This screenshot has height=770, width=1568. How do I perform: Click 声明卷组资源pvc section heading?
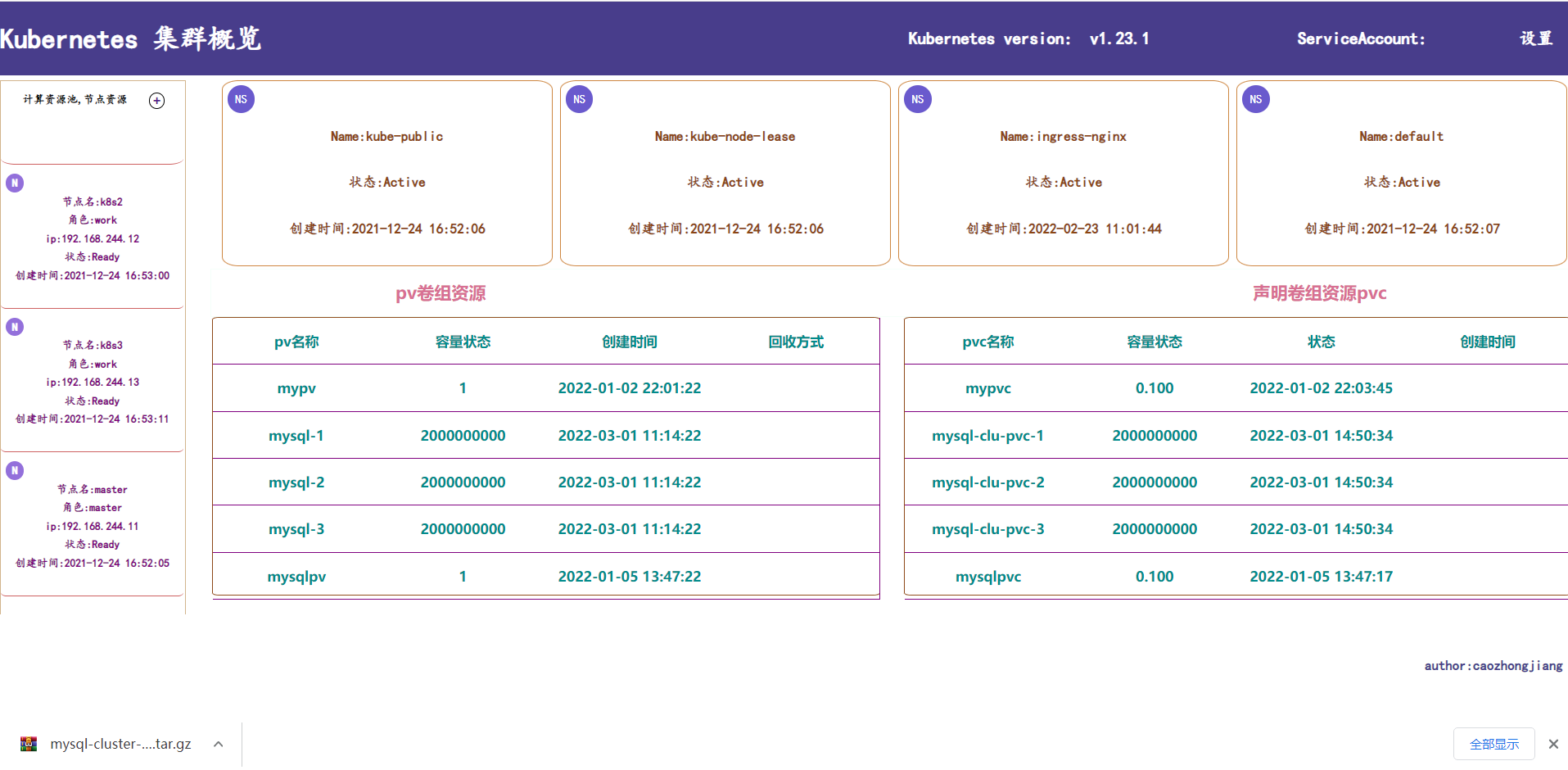(1319, 293)
